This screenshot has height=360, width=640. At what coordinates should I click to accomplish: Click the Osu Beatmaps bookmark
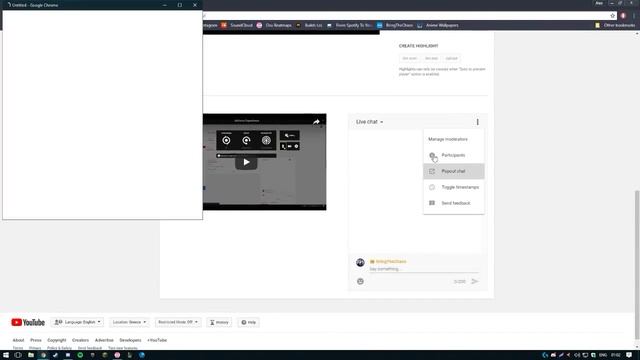[x=274, y=25]
